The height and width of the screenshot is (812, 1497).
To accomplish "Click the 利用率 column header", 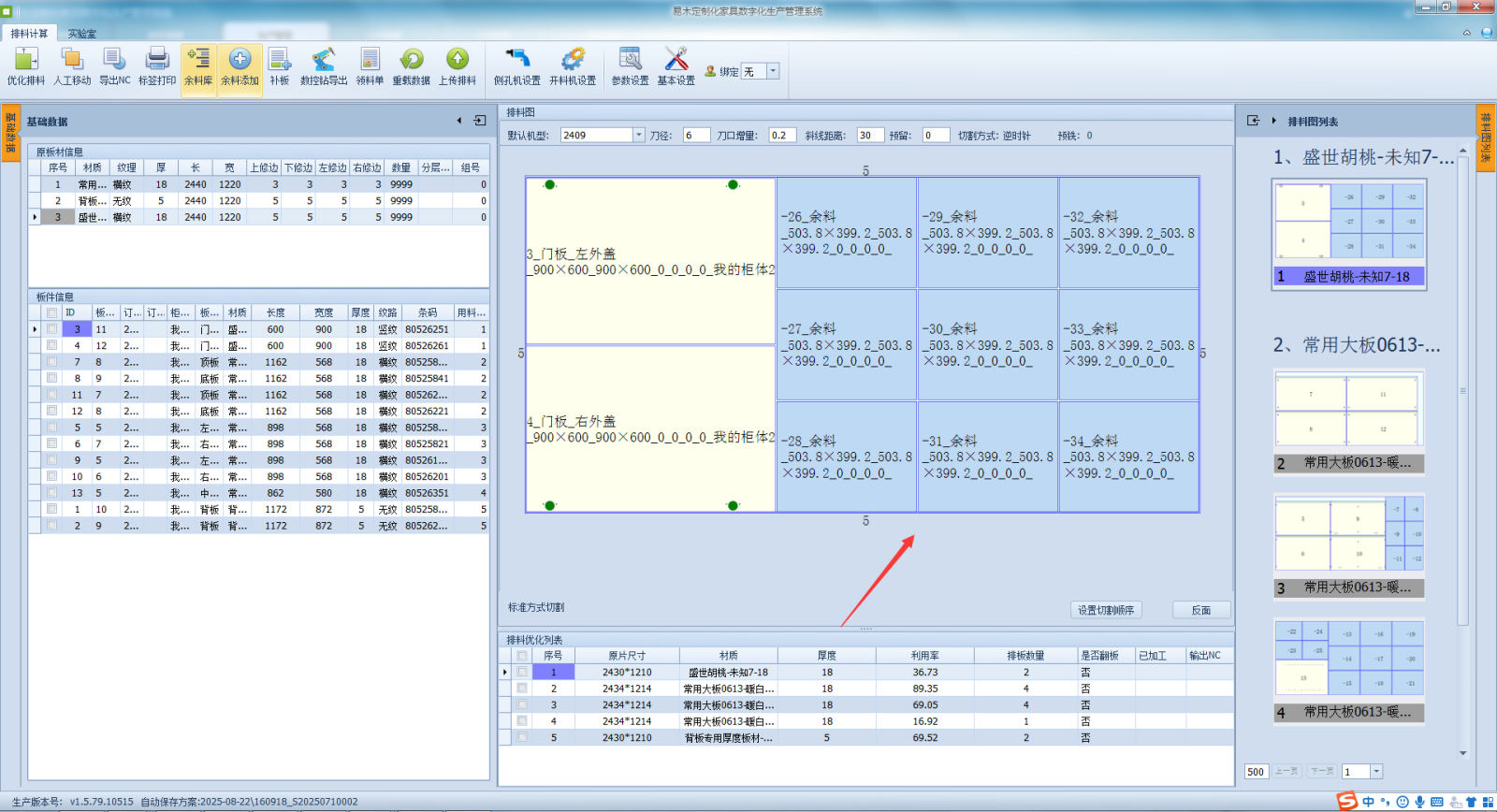I will [924, 656].
